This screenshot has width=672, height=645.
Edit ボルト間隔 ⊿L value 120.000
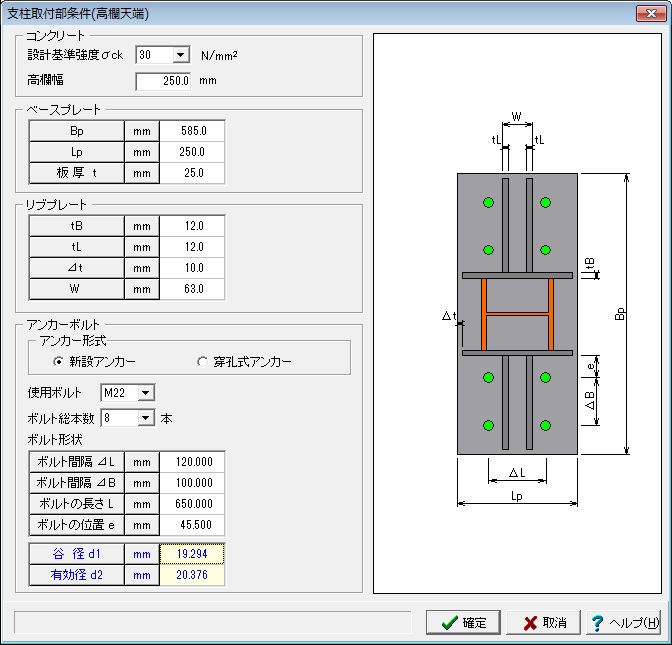pos(192,462)
